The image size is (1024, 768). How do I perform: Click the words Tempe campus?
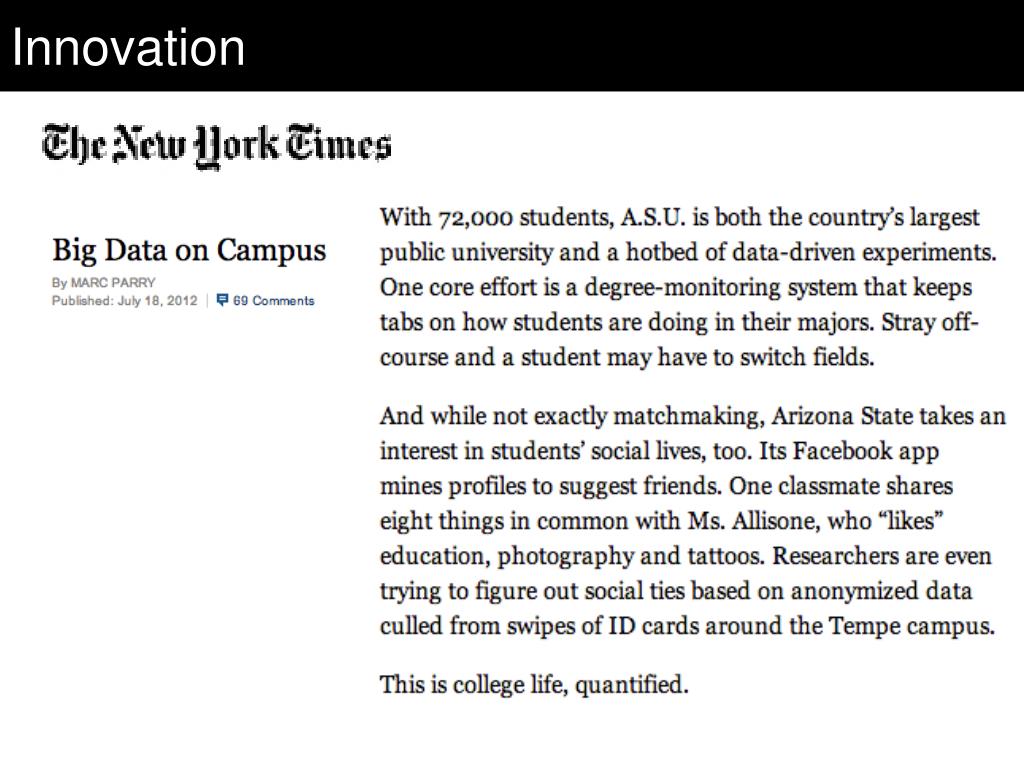[x=912, y=626]
